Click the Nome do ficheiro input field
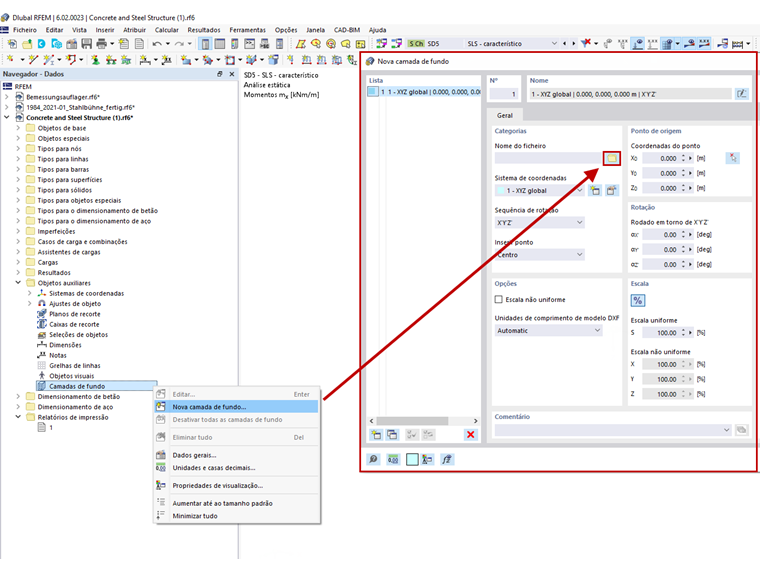 click(x=548, y=158)
